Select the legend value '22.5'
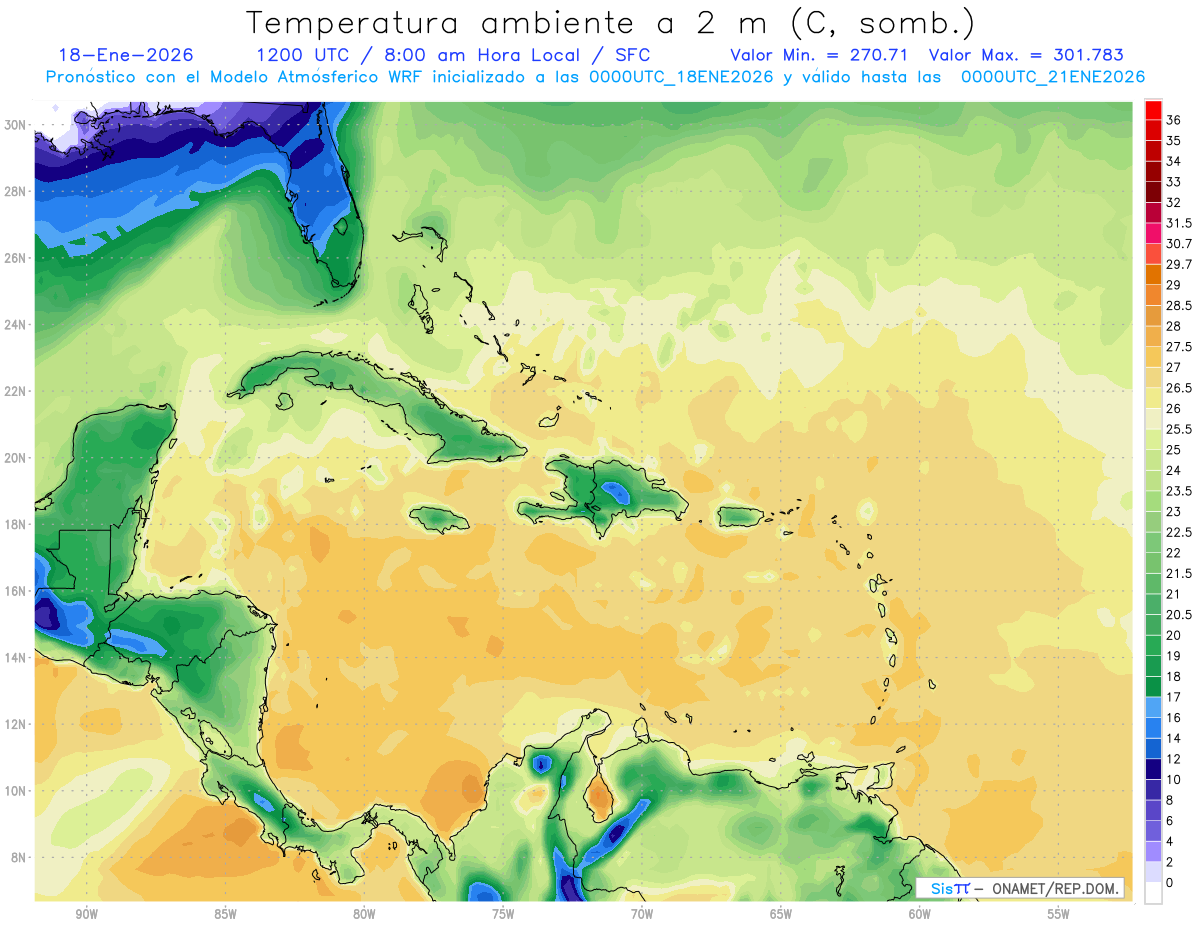Image resolution: width=1200 pixels, height=927 pixels. pos(1179,532)
